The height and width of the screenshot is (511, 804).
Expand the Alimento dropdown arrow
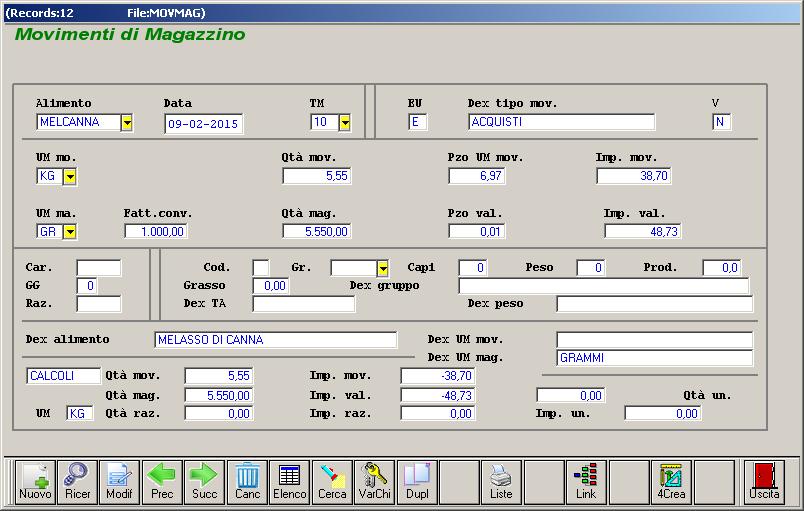click(127, 122)
